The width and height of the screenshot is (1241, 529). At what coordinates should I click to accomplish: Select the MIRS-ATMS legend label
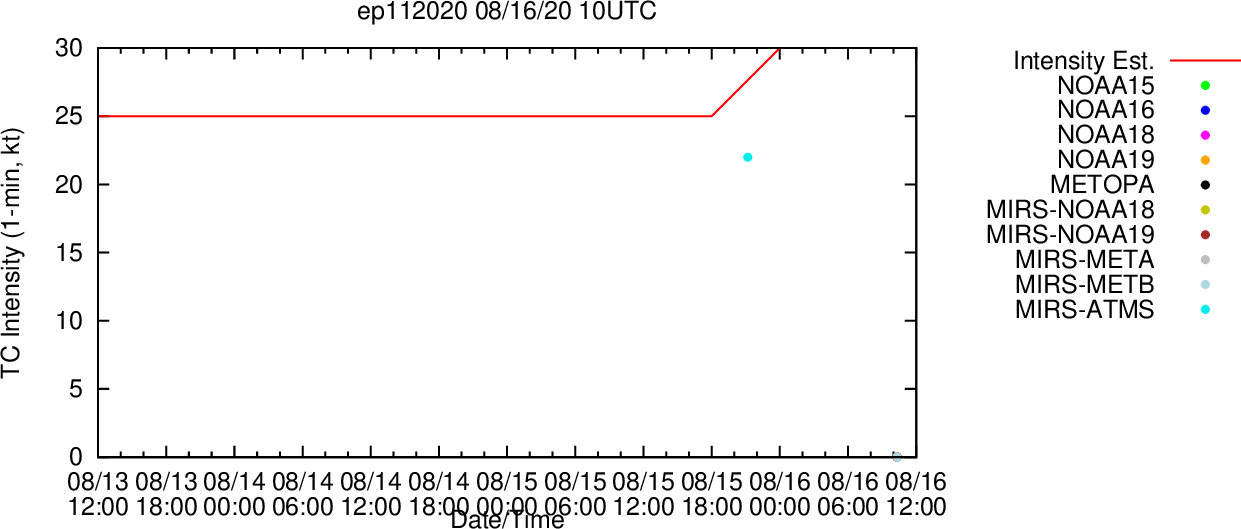tap(1084, 310)
